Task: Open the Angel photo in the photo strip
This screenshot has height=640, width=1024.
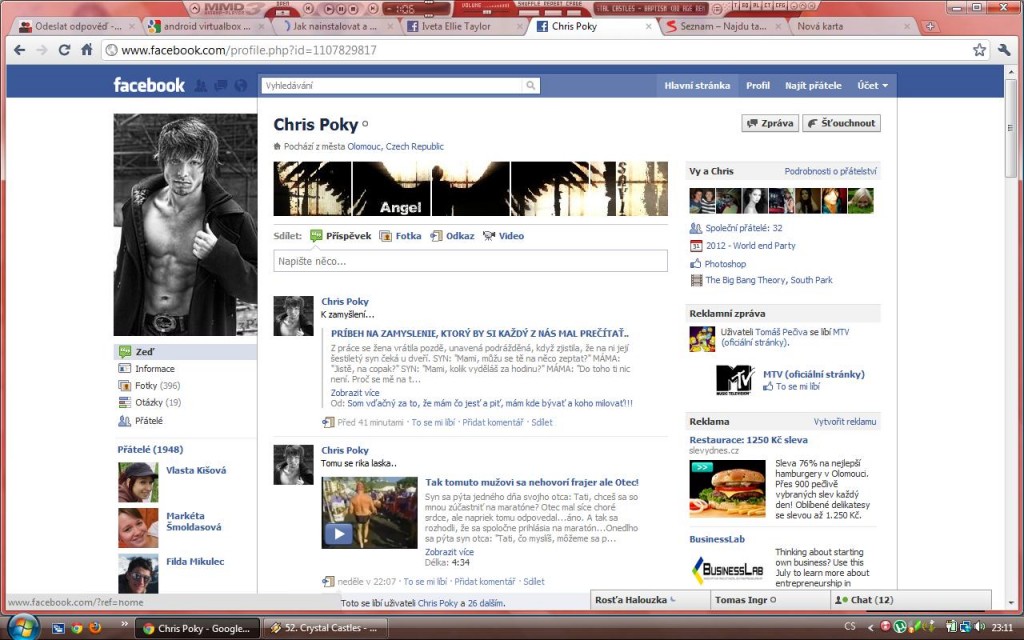Action: [392, 189]
